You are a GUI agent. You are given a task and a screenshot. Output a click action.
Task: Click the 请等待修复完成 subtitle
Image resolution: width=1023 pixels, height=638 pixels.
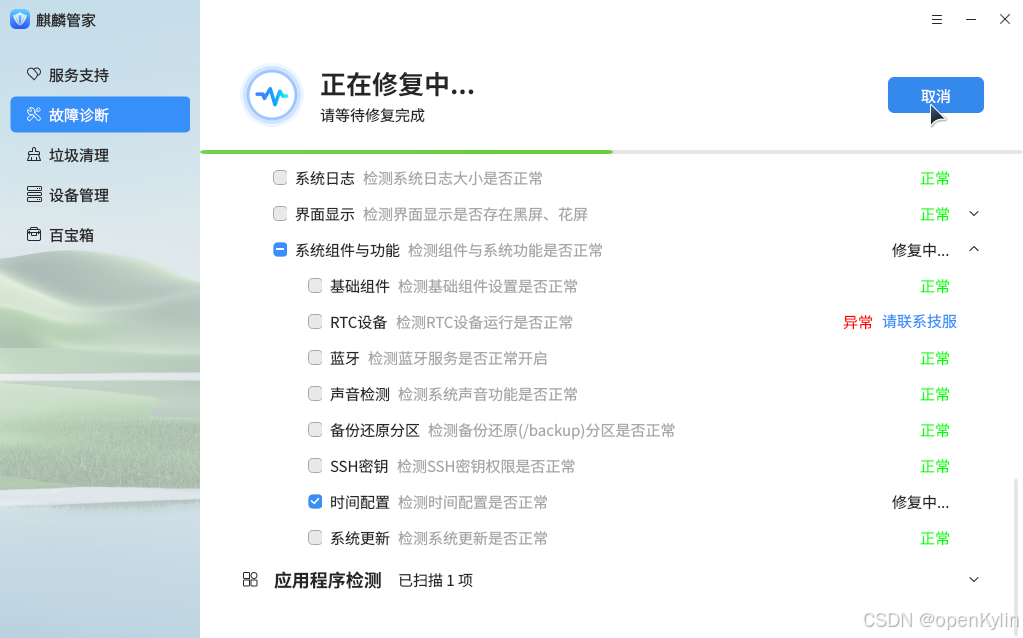point(373,115)
